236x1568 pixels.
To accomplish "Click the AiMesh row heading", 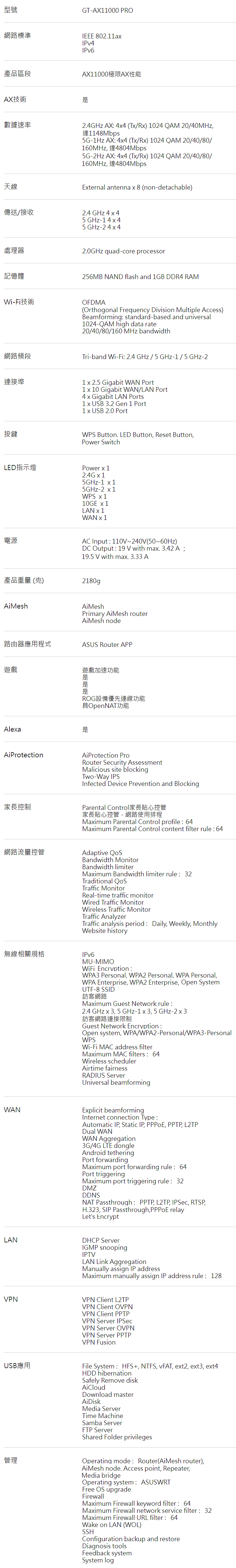I will pos(16,606).
